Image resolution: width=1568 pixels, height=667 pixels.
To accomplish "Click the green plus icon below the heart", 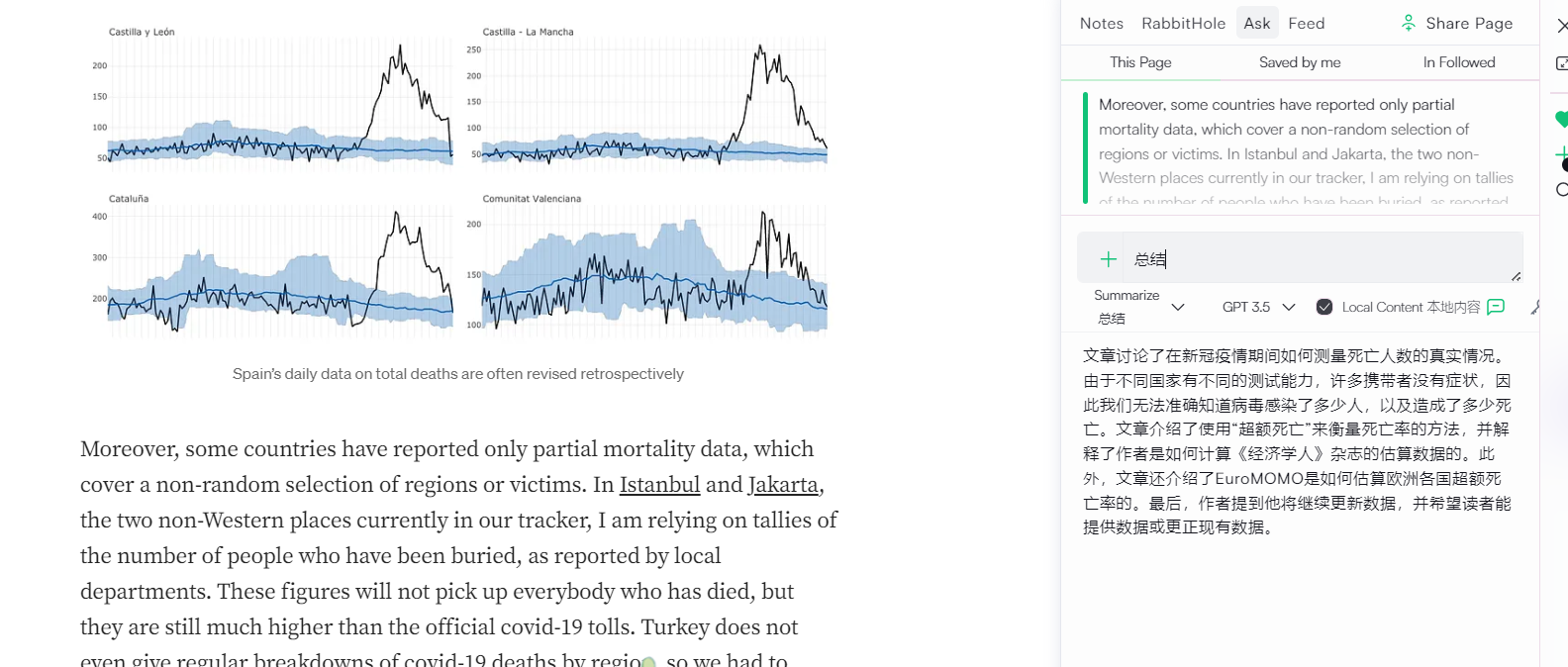I will (x=1561, y=154).
